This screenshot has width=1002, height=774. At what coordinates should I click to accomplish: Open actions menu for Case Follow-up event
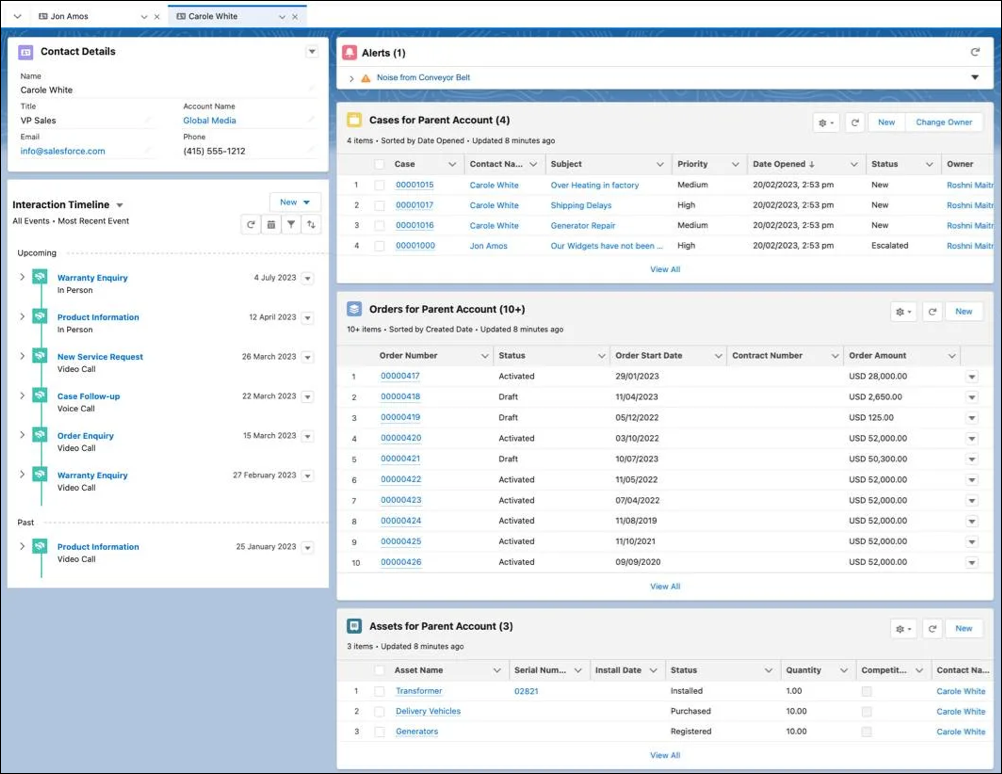(308, 397)
